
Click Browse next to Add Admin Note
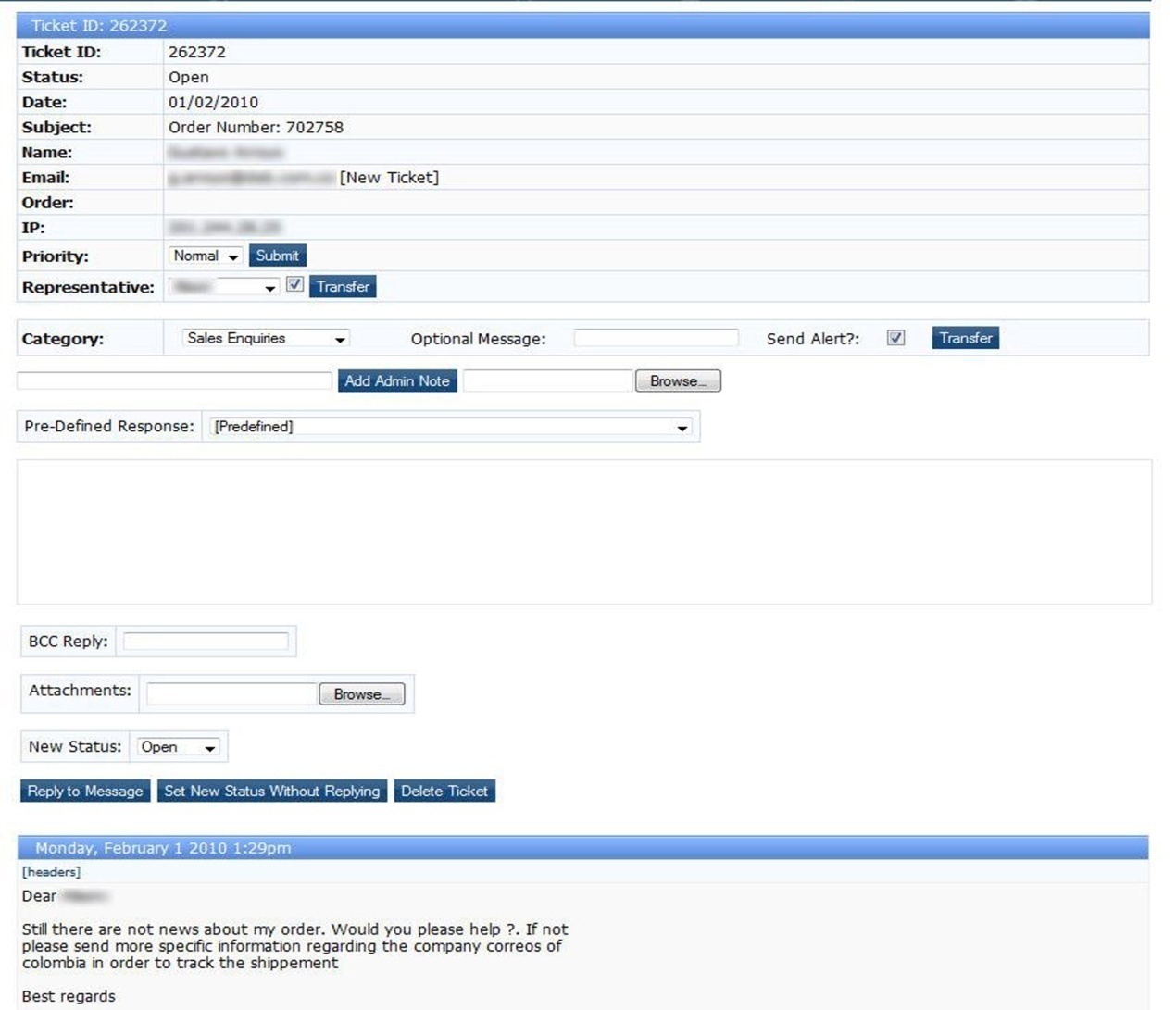click(x=677, y=380)
